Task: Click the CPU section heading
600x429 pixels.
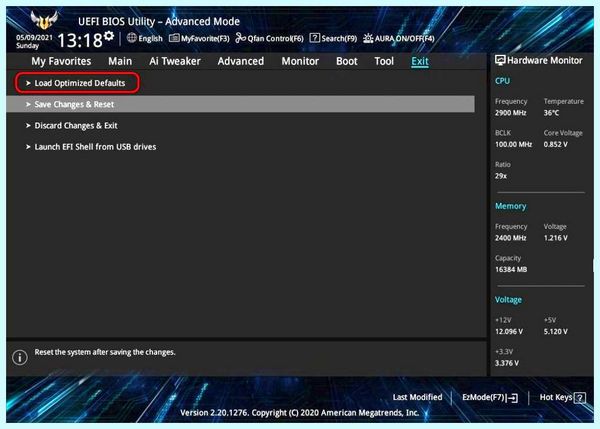Action: pos(502,81)
